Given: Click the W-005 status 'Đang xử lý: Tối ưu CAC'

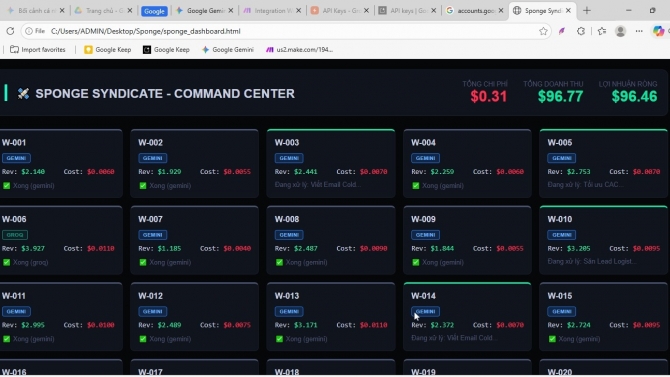Looking at the screenshot, I should click(x=585, y=184).
